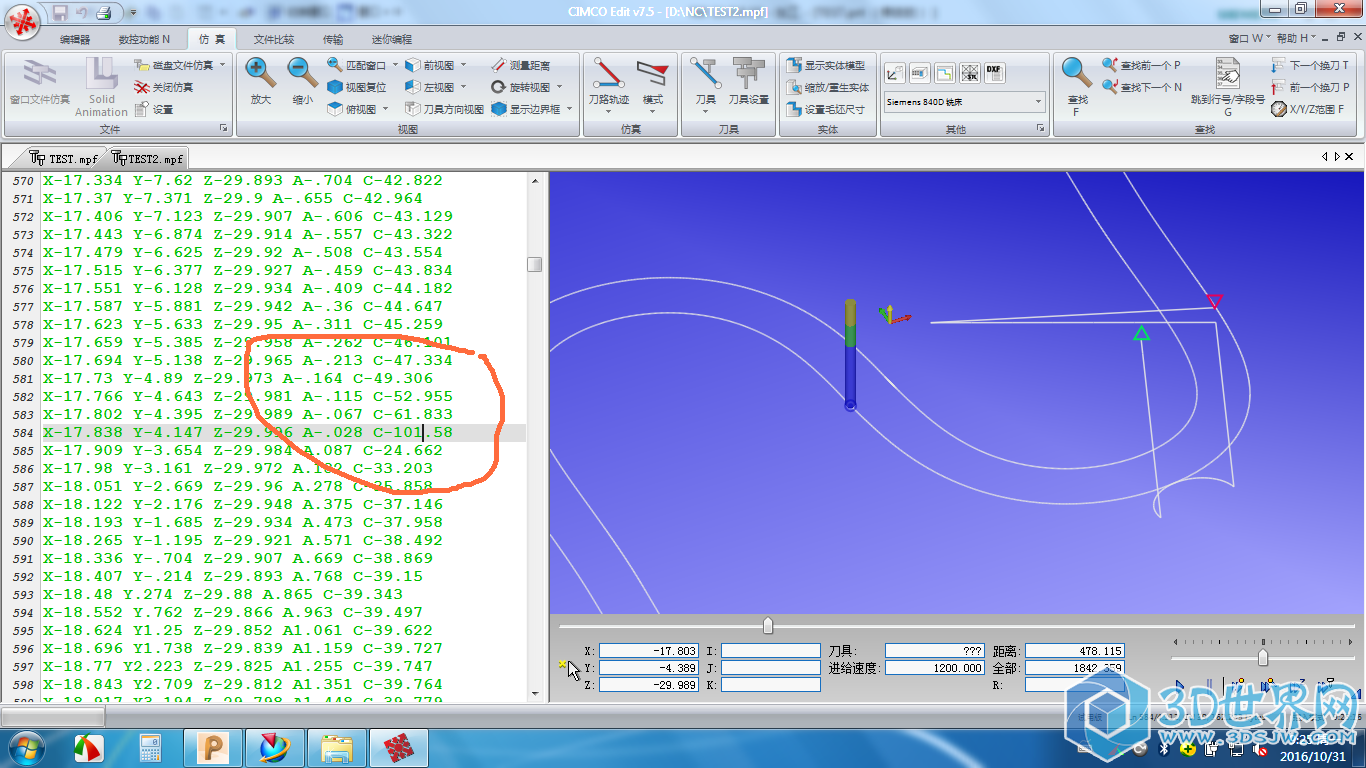The width and height of the screenshot is (1366, 768).
Task: Open the 匹配窗口 dropdown arrow
Action: click(x=395, y=65)
